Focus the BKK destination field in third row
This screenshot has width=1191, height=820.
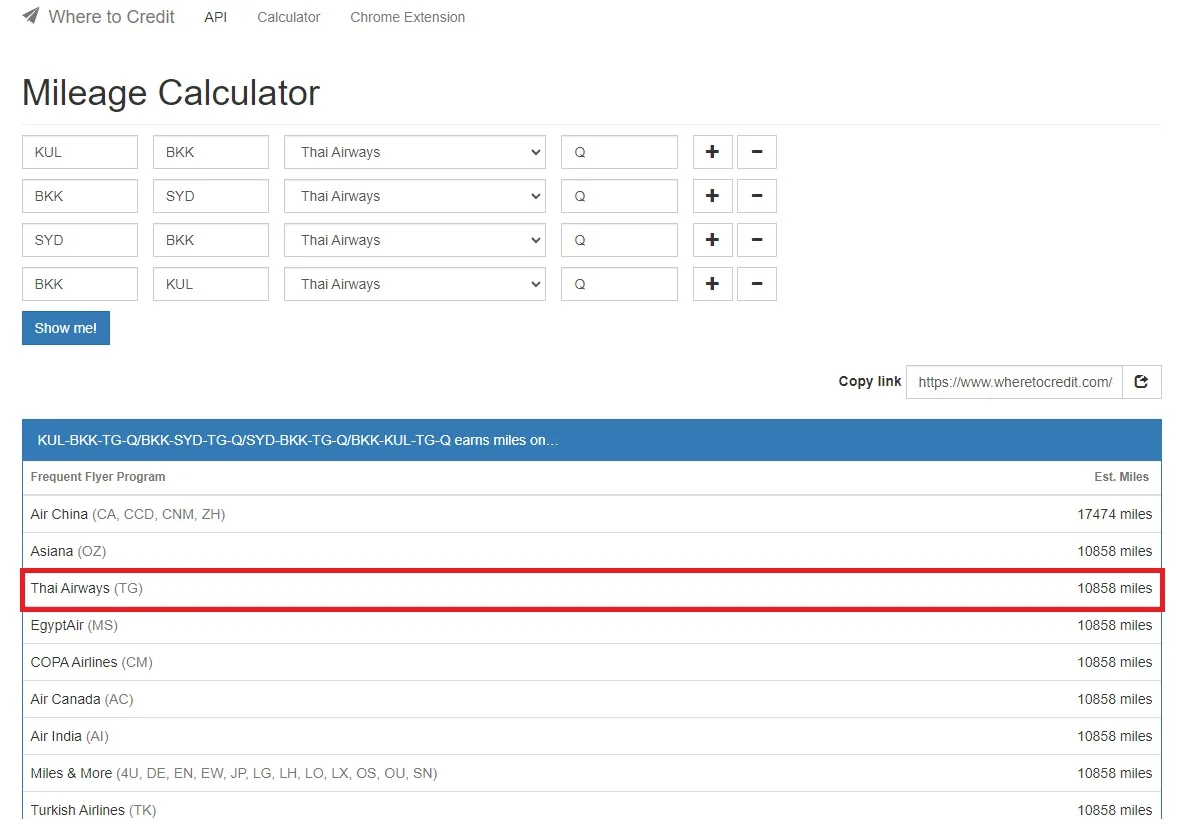211,240
